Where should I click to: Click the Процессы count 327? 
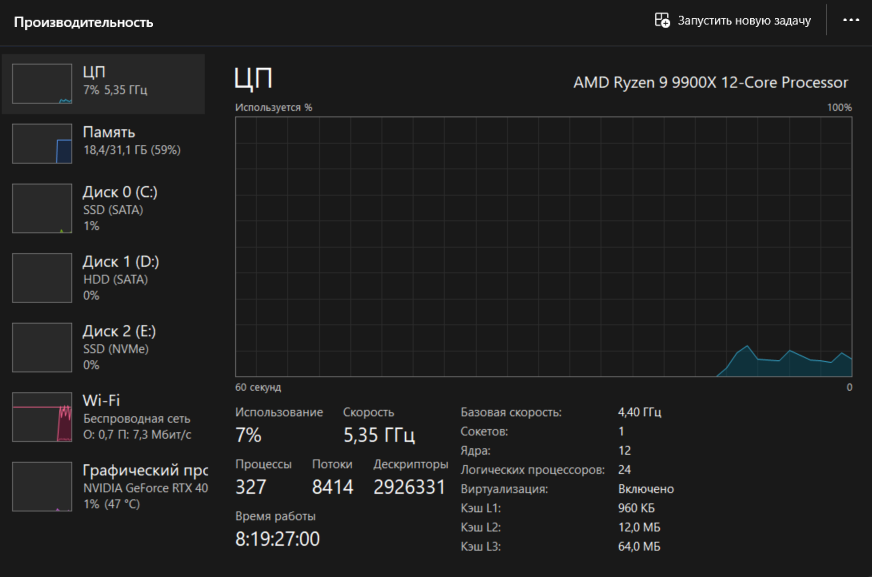pos(251,487)
